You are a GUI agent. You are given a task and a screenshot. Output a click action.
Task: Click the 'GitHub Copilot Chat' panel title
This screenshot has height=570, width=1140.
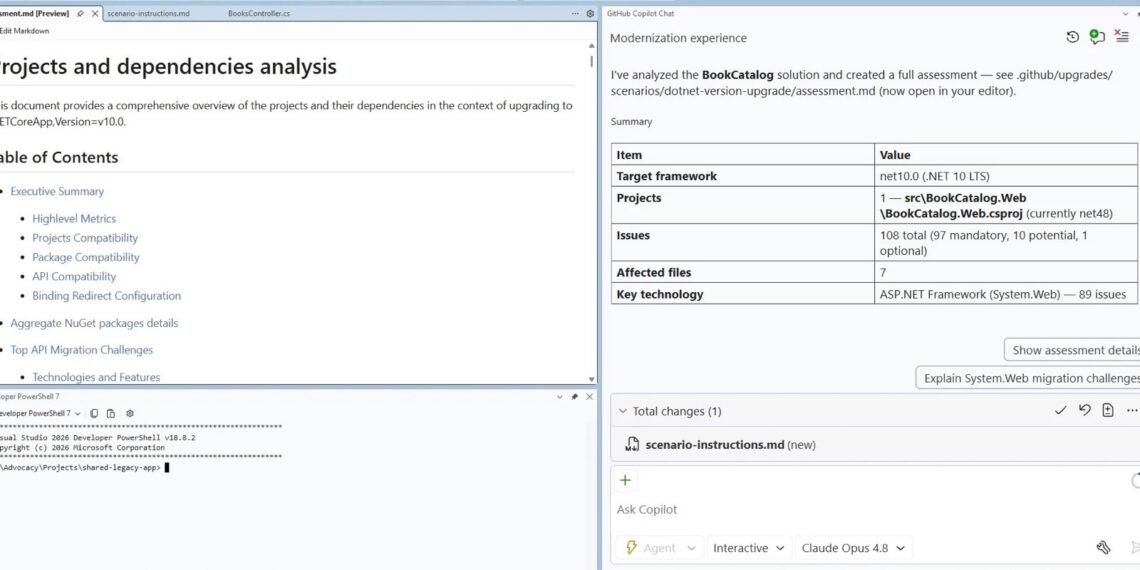click(x=641, y=14)
